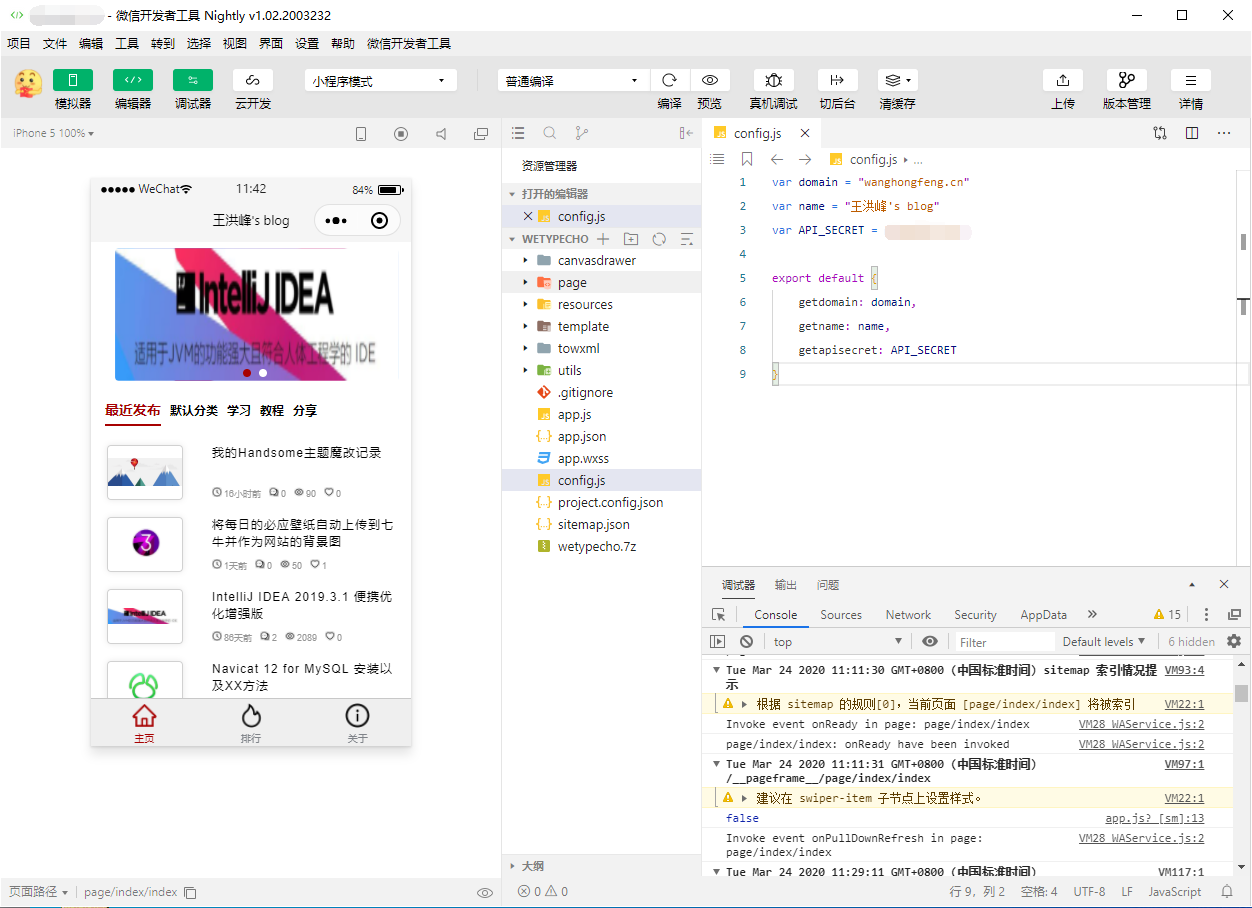Click the preview (预览) eye icon
Viewport: 1252px width, 908px height.
pyautogui.click(x=710, y=81)
